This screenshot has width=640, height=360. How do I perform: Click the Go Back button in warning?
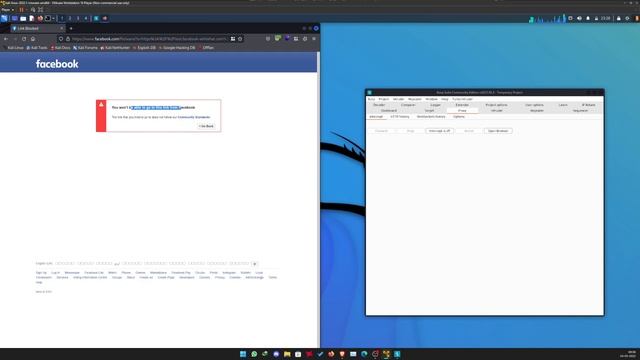(206, 126)
